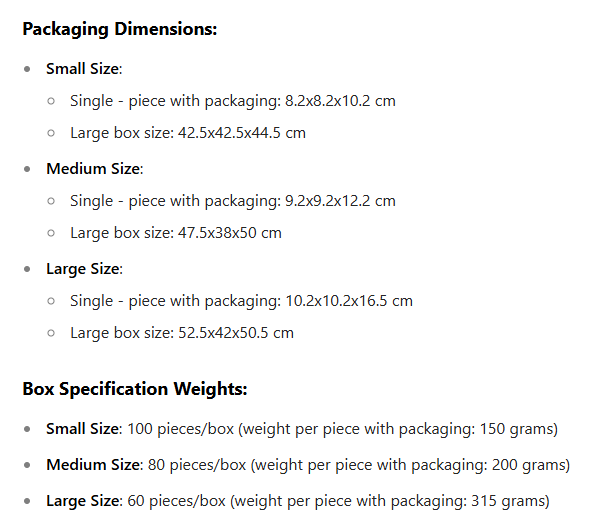The width and height of the screenshot is (616, 522).
Task: Click the "Packaging Dimensions:" heading
Action: 119,29
